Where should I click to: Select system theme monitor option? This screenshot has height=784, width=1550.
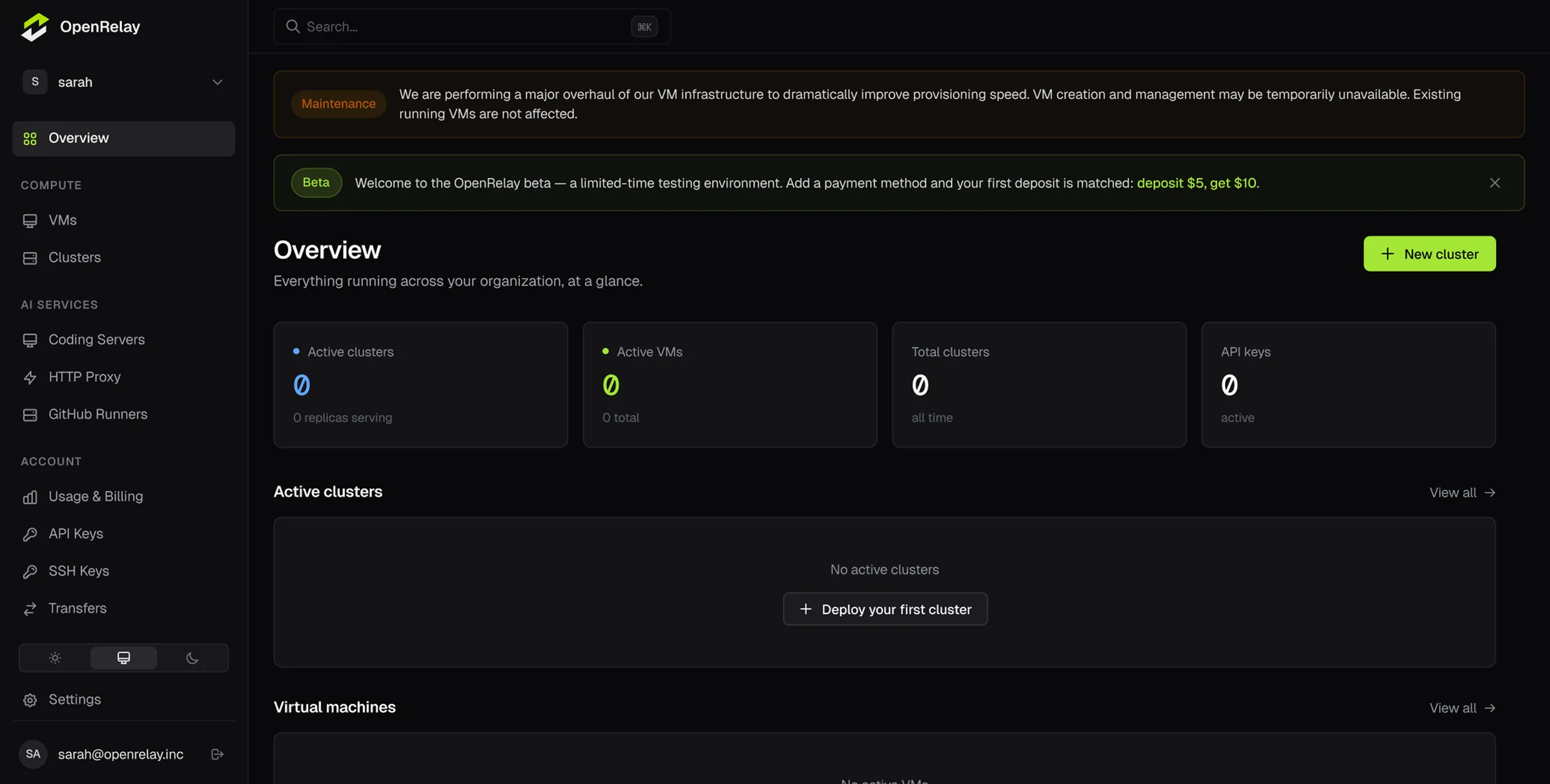tap(123, 658)
